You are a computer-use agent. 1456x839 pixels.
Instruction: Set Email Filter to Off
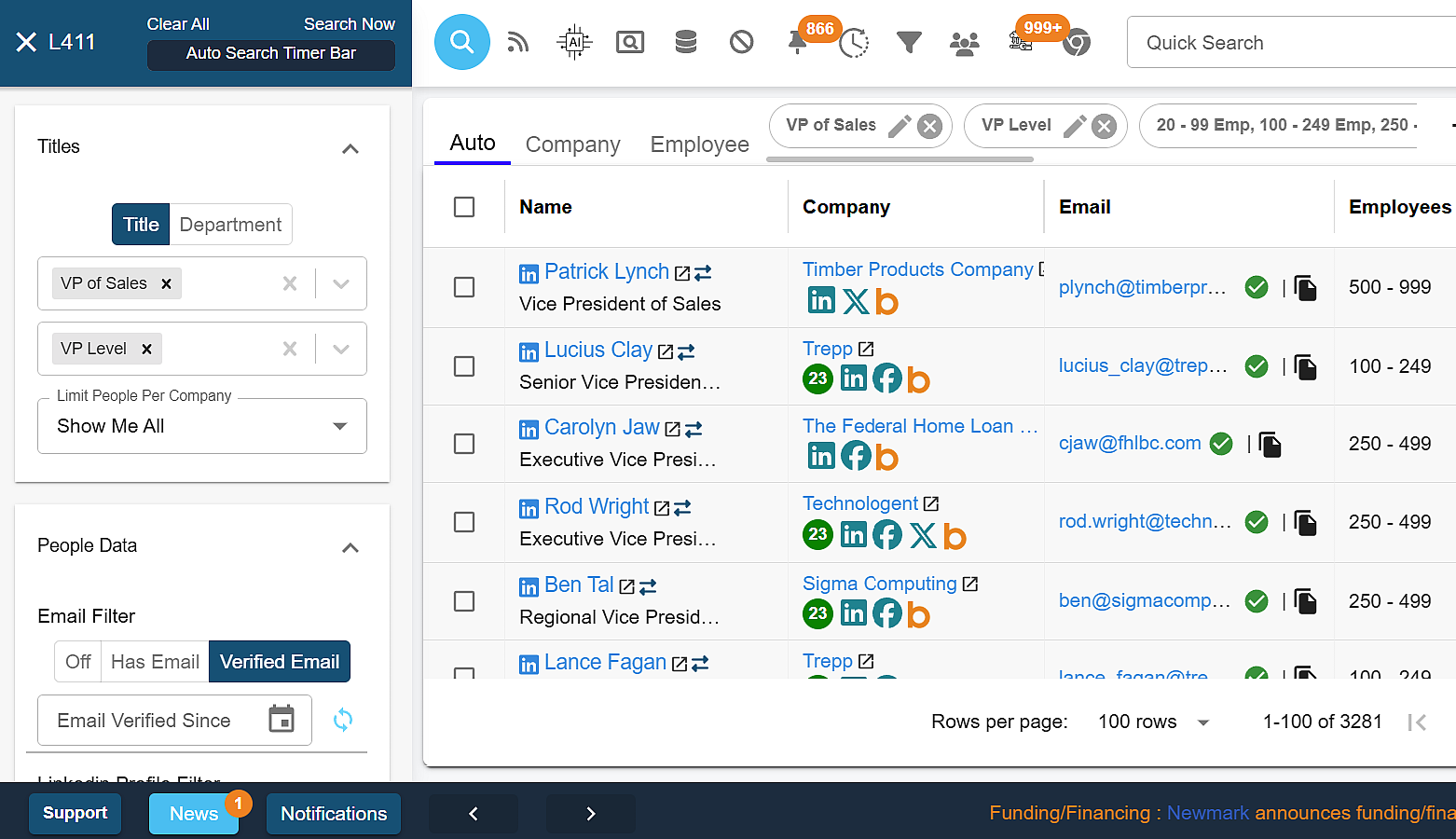click(x=77, y=662)
